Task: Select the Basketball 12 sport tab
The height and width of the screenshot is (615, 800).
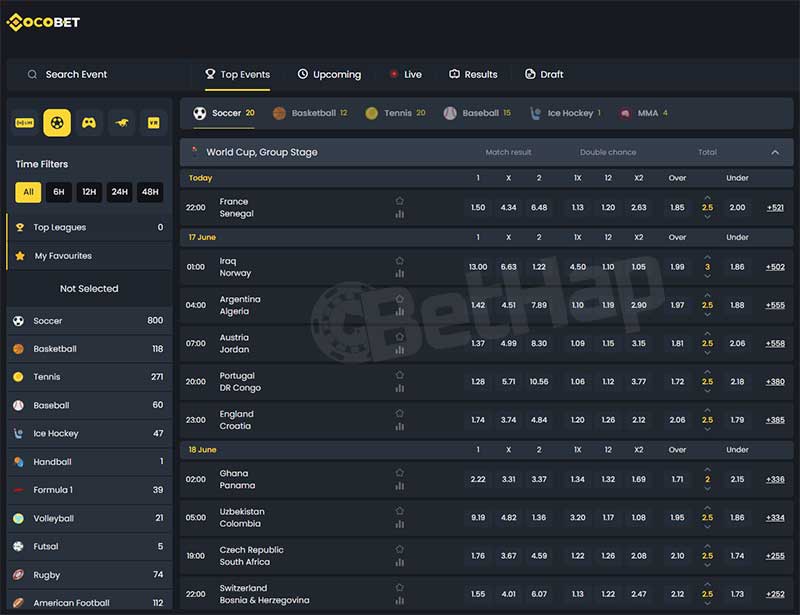Action: (310, 113)
